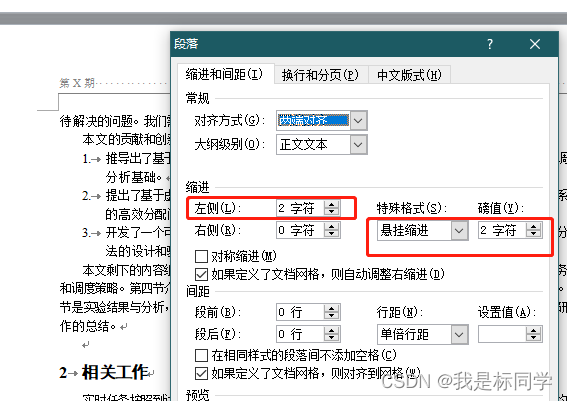Click the 段后 spacing field
The width and height of the screenshot is (567, 401).
pyautogui.click(x=300, y=334)
